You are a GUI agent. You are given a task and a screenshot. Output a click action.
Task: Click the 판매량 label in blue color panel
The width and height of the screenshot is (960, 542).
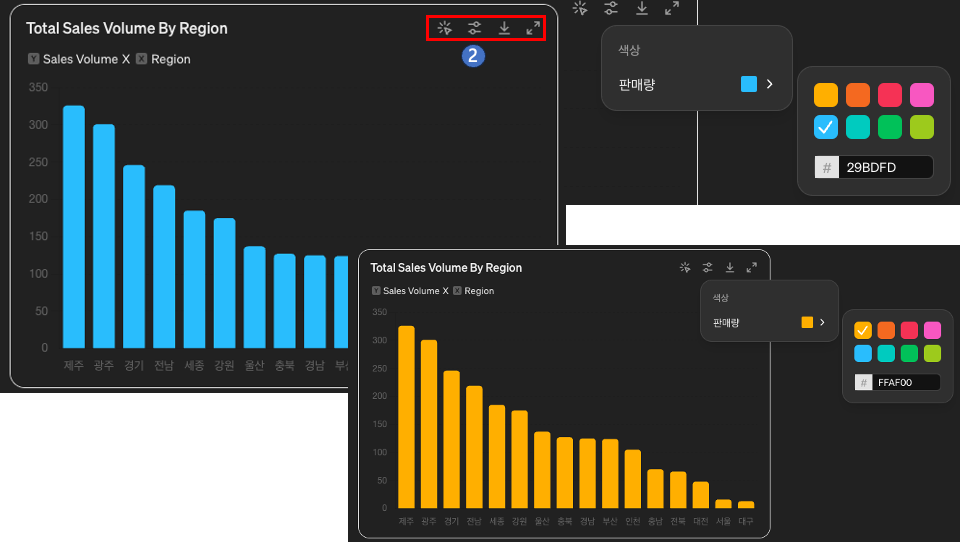click(637, 85)
